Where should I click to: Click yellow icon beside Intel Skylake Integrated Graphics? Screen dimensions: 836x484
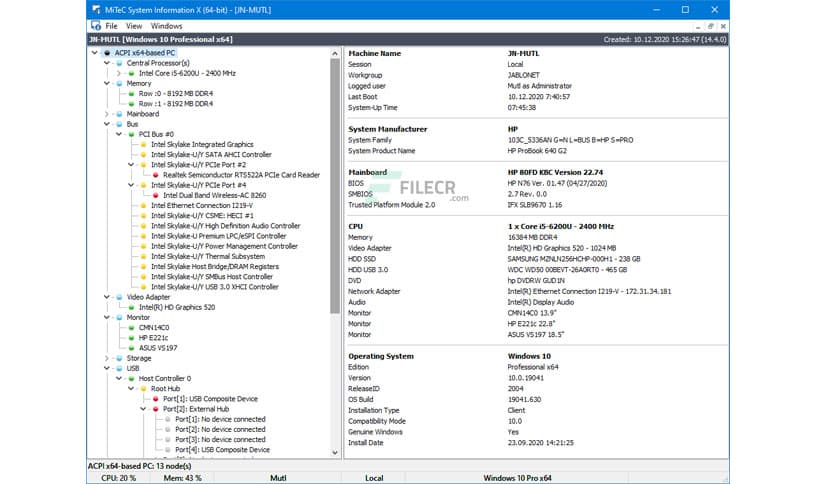(143, 144)
